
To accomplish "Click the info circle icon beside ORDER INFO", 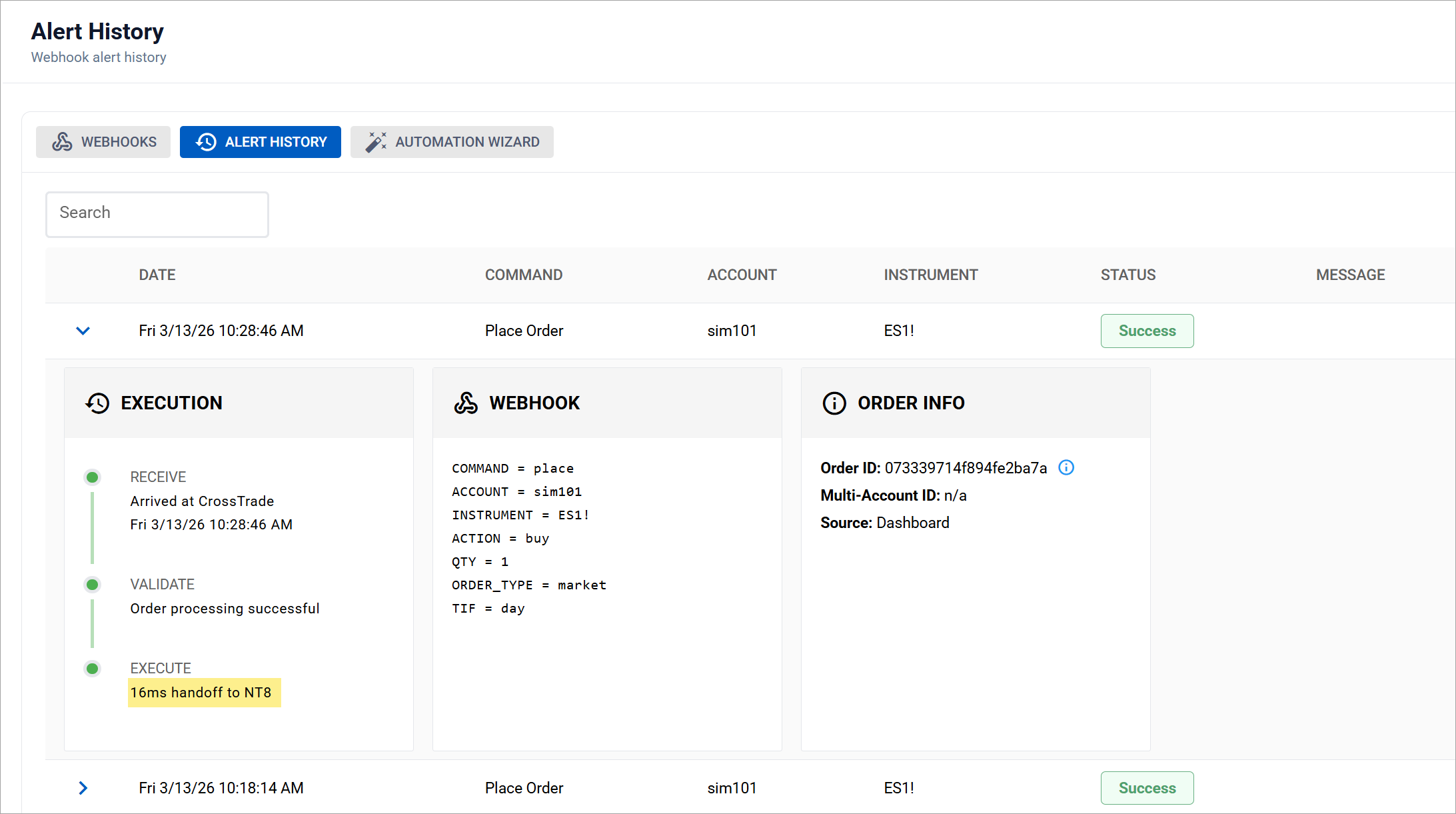I will (x=834, y=403).
